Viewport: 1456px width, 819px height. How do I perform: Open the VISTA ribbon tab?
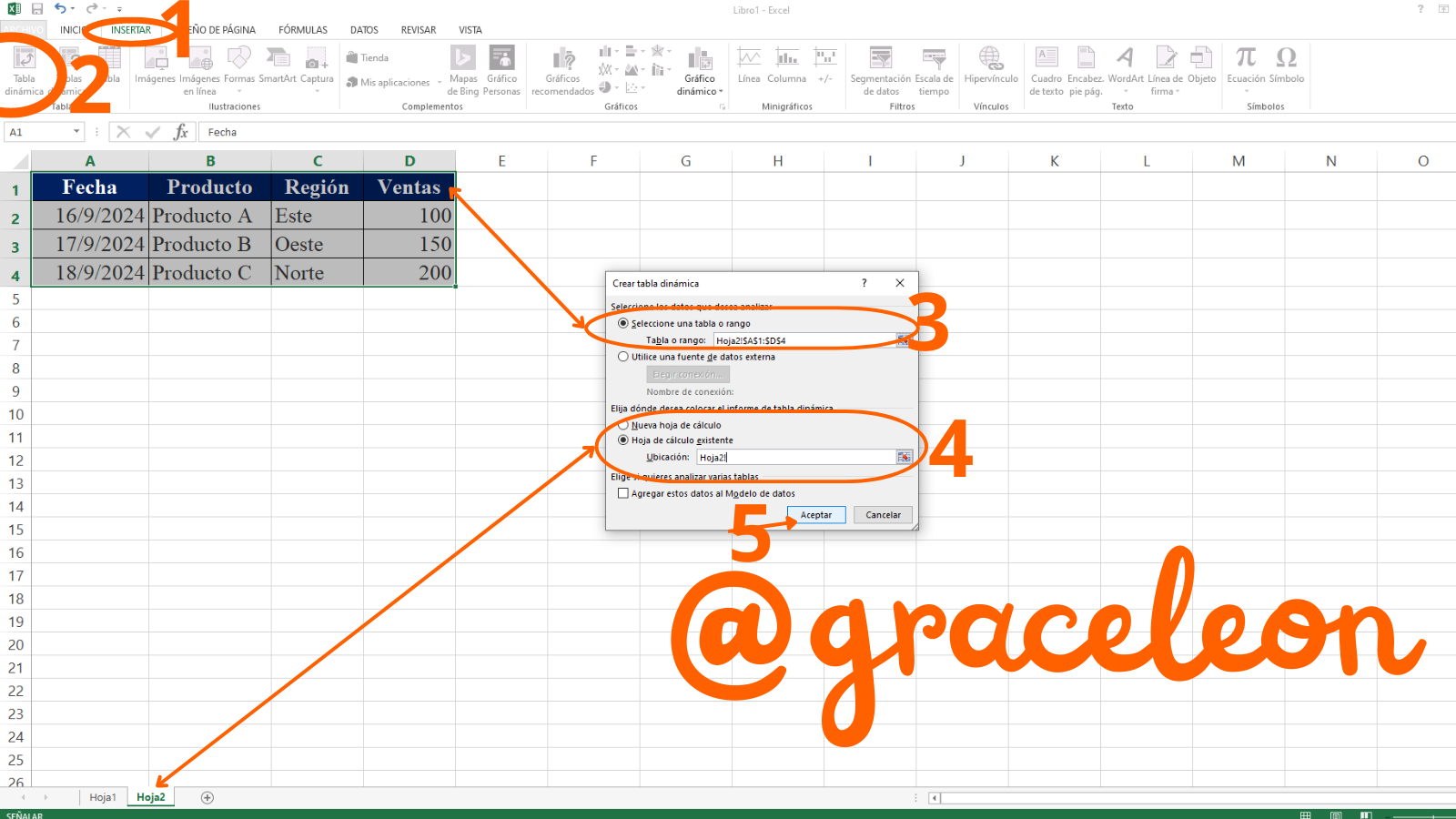tap(470, 30)
